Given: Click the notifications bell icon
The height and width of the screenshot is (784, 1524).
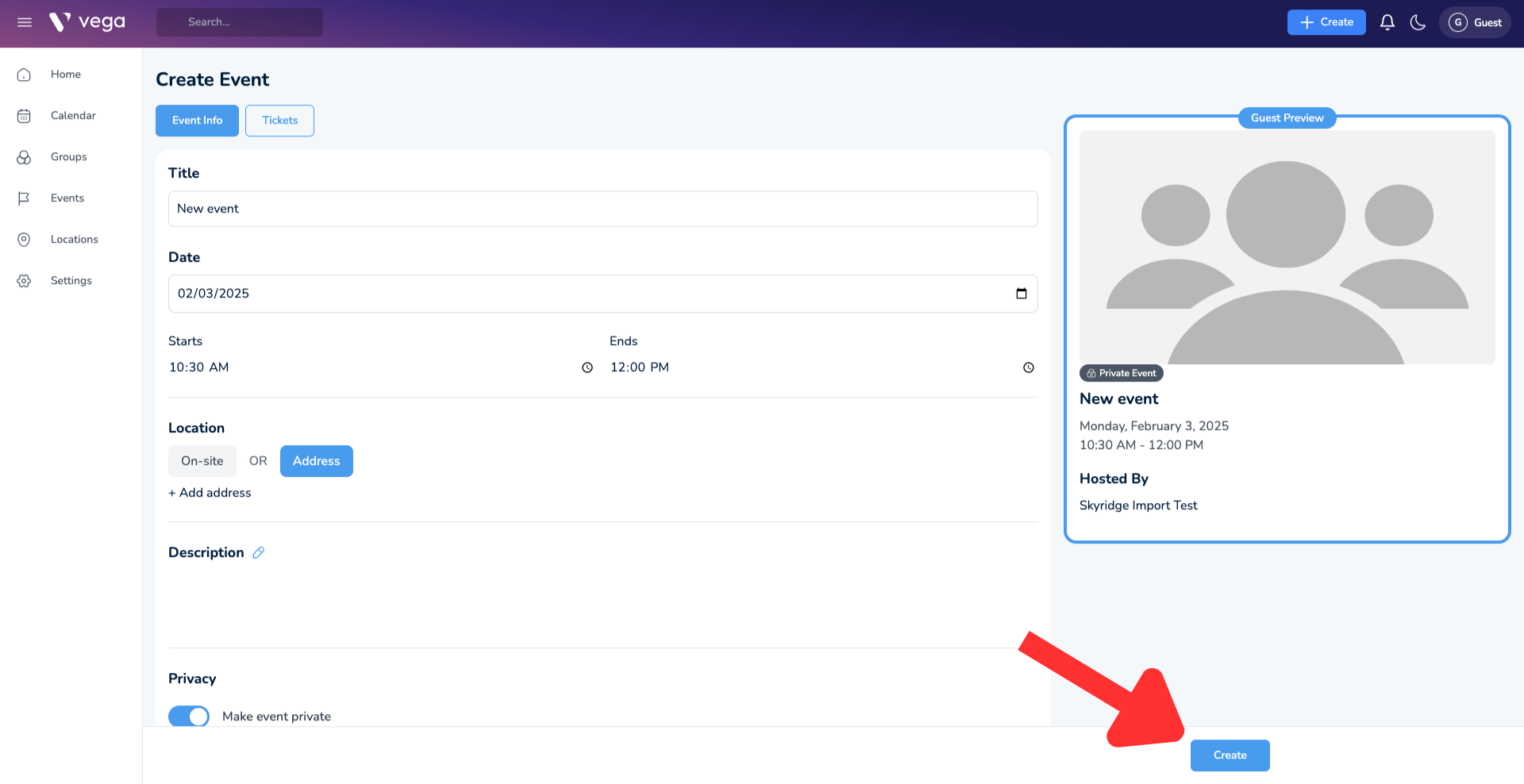Looking at the screenshot, I should point(1387,22).
